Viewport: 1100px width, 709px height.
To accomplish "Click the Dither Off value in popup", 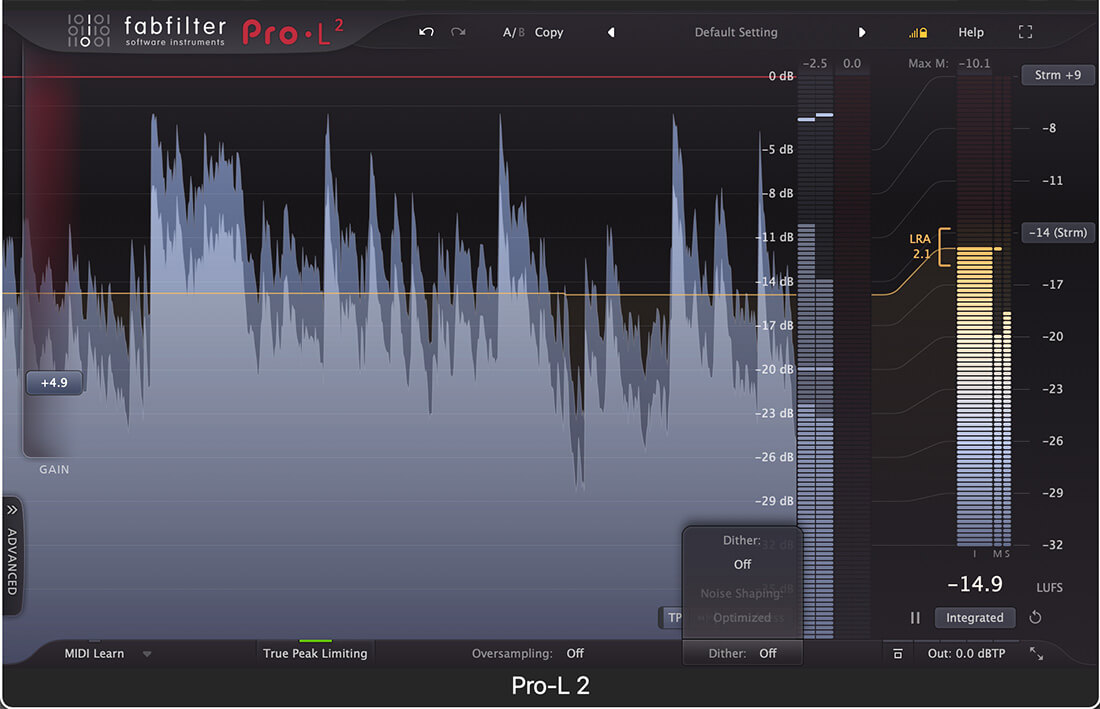I will coord(742,565).
